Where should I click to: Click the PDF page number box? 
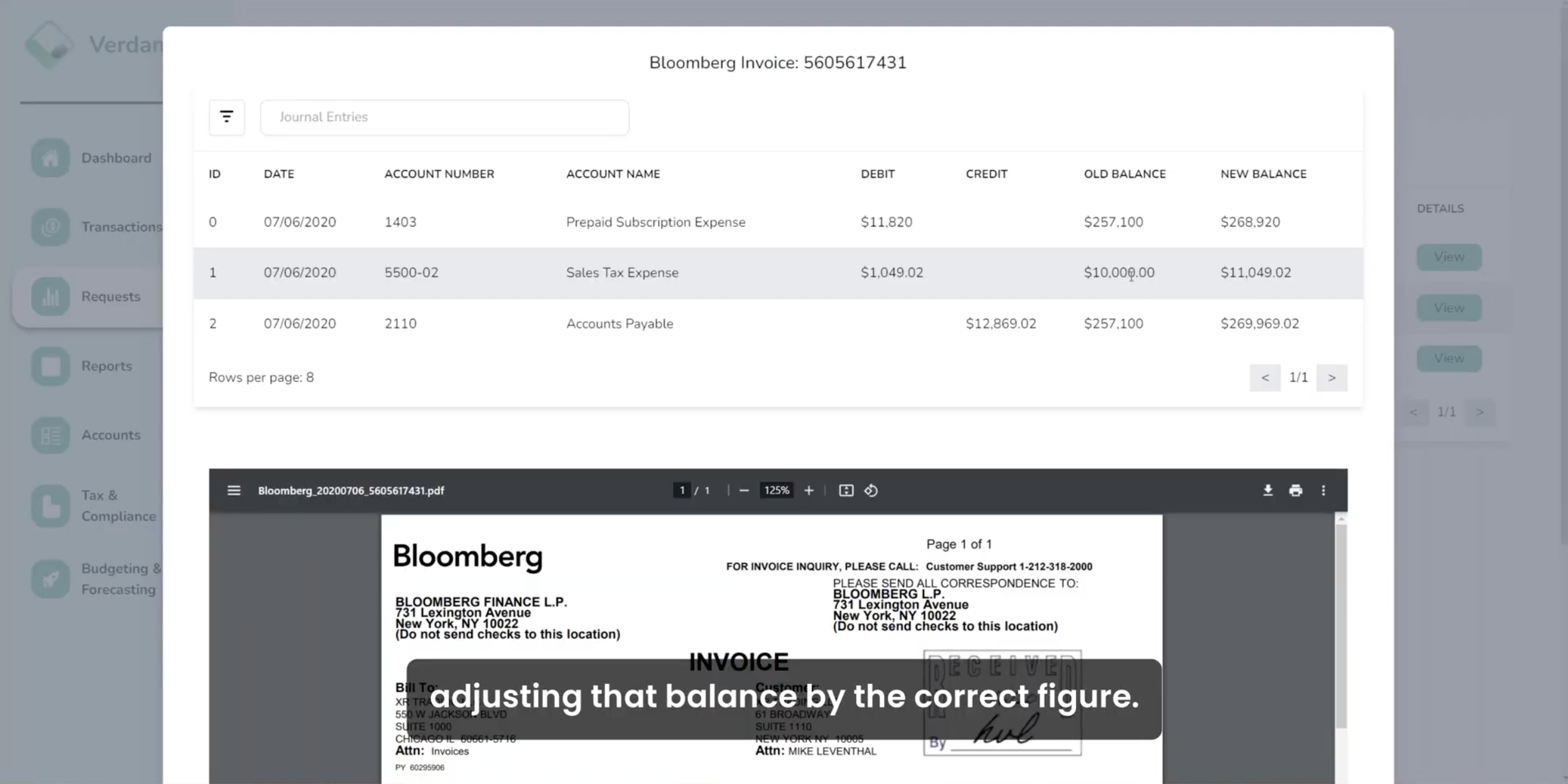(681, 491)
